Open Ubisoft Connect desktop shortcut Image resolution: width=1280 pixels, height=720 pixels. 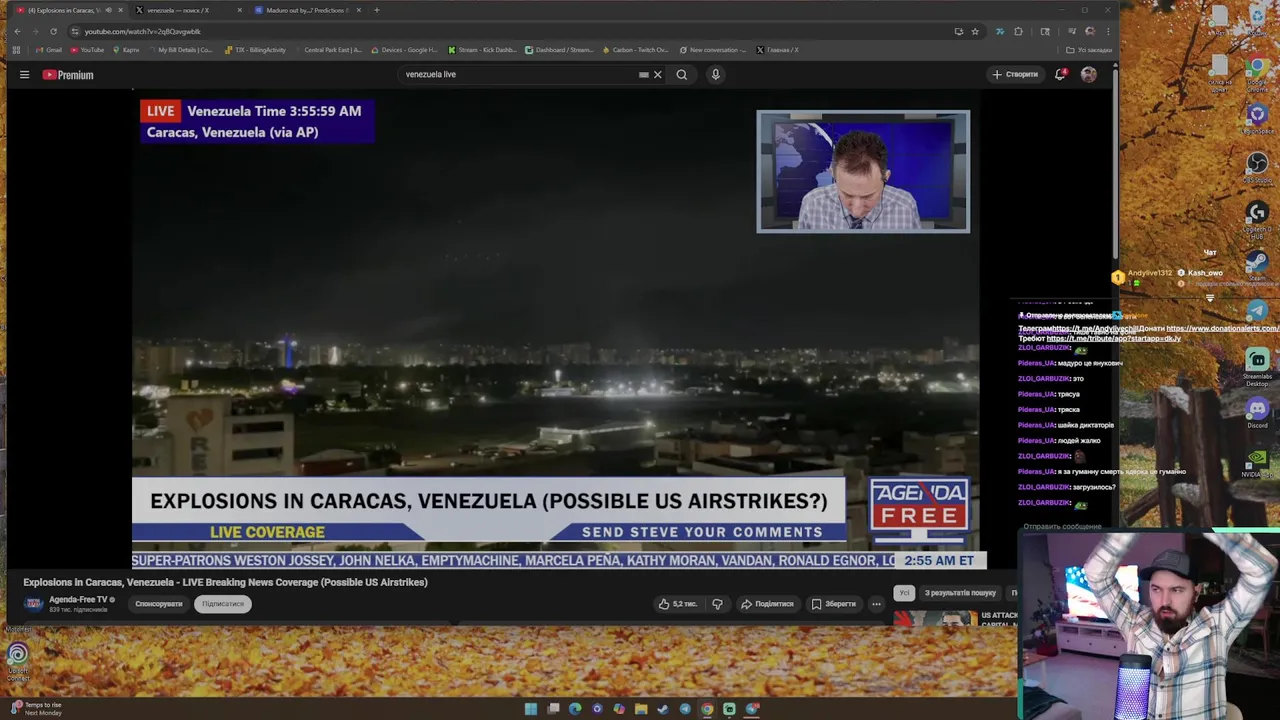tap(18, 660)
